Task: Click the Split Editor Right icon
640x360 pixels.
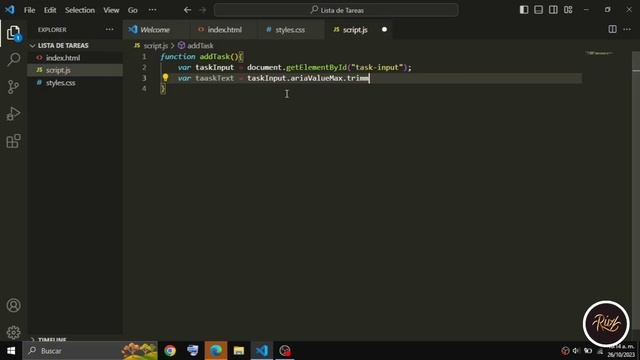Action: [612, 29]
